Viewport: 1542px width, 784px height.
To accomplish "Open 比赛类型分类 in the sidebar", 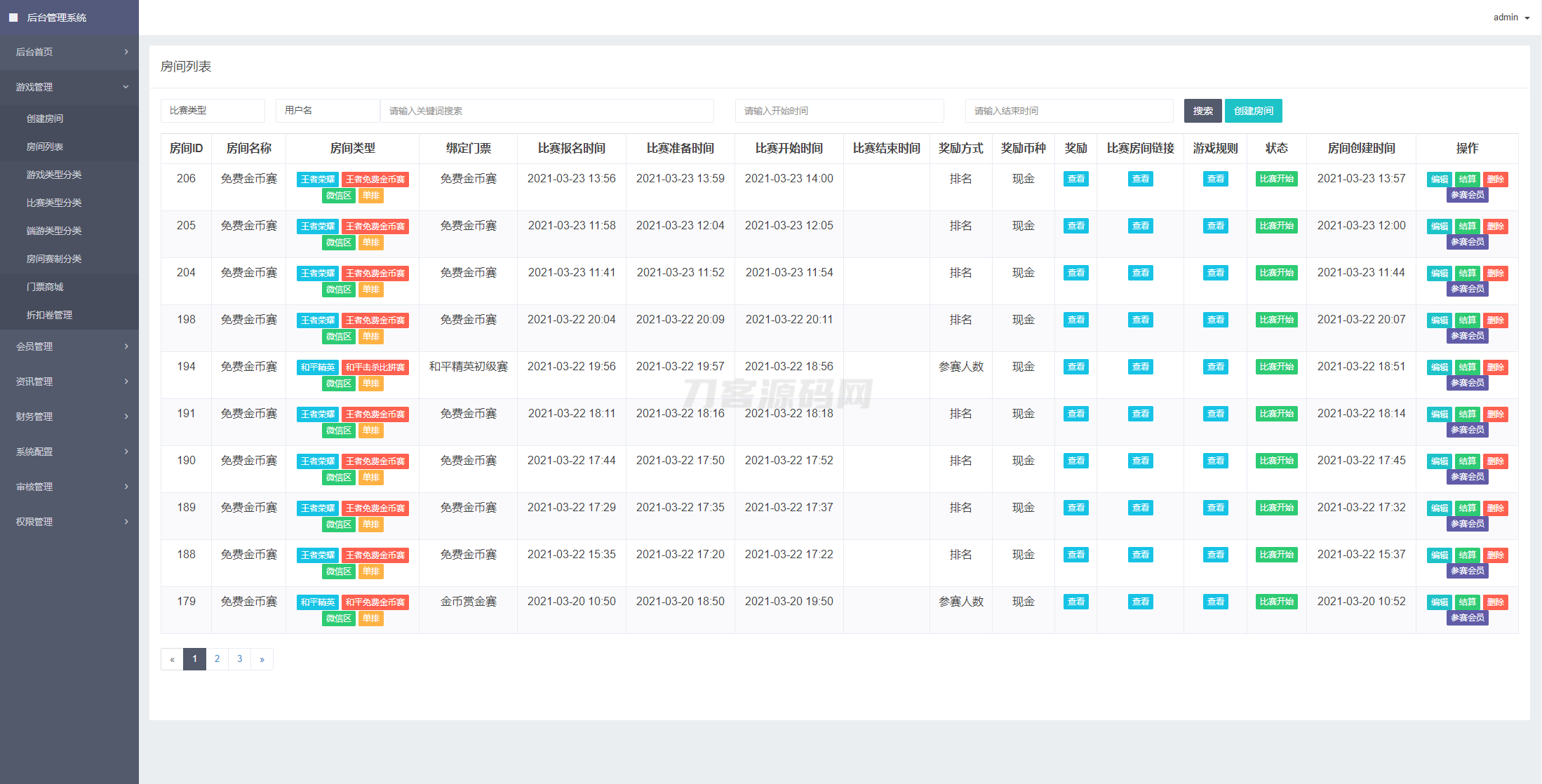I will click(54, 203).
